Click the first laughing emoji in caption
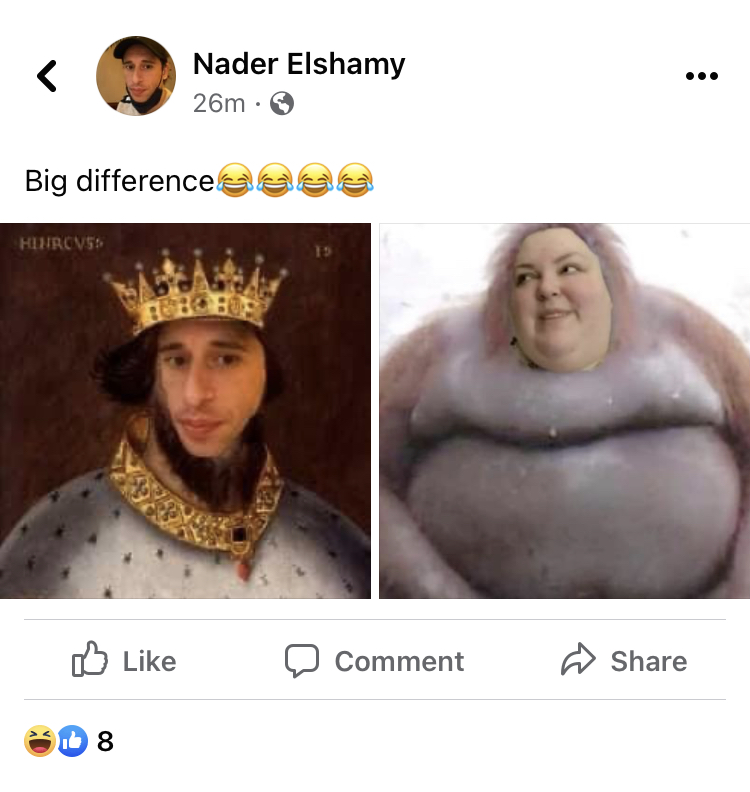The width and height of the screenshot is (750, 792). point(235,180)
